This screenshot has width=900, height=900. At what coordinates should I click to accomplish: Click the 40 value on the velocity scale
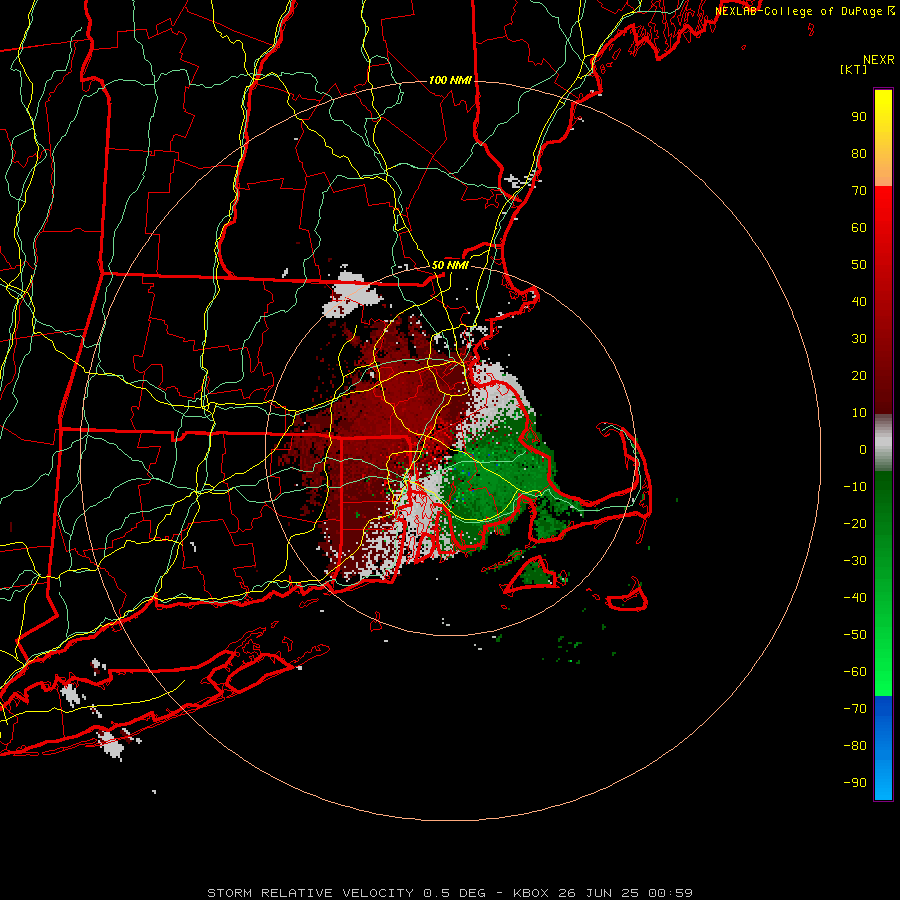pos(859,301)
